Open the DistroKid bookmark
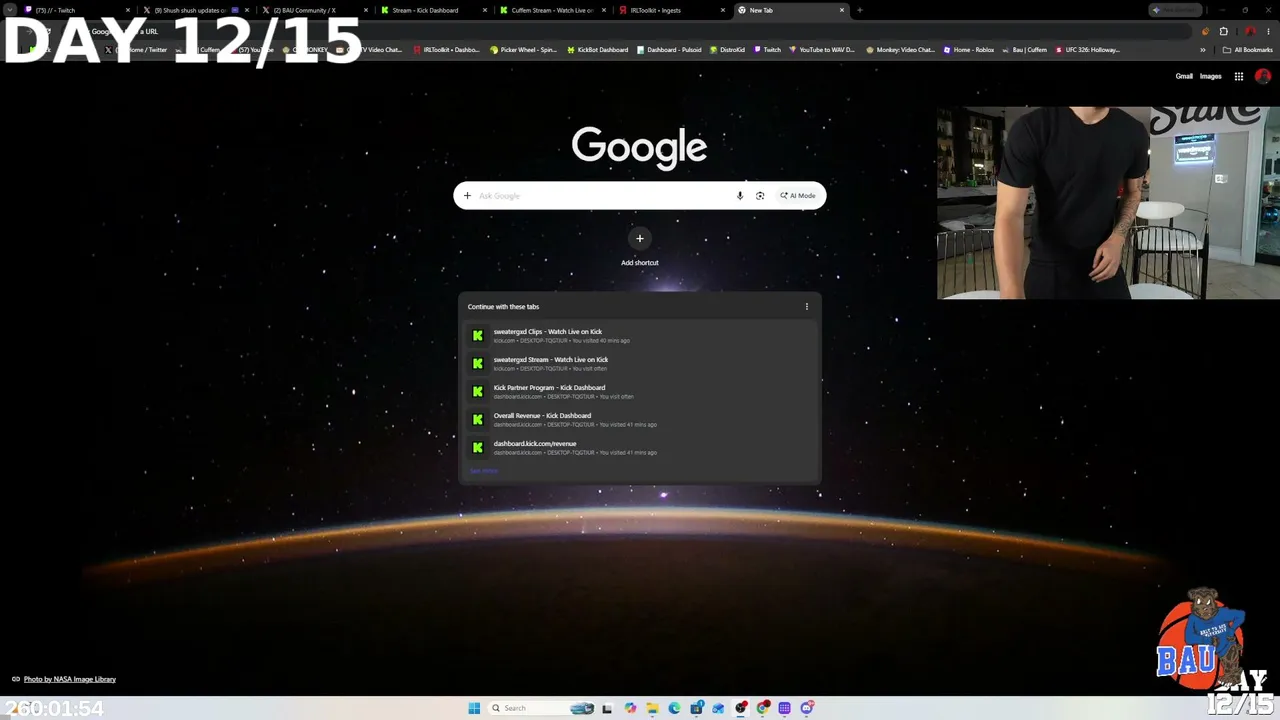Image resolution: width=1280 pixels, height=720 pixels. [x=727, y=50]
